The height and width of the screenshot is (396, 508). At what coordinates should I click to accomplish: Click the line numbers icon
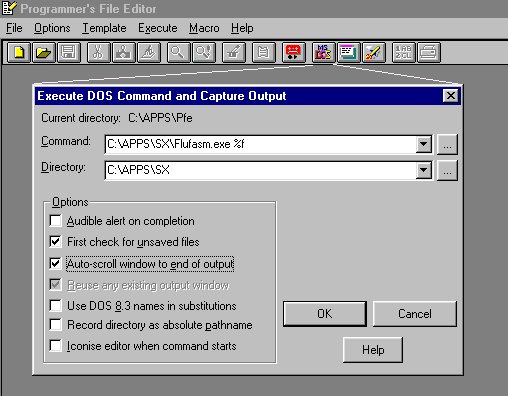404,52
